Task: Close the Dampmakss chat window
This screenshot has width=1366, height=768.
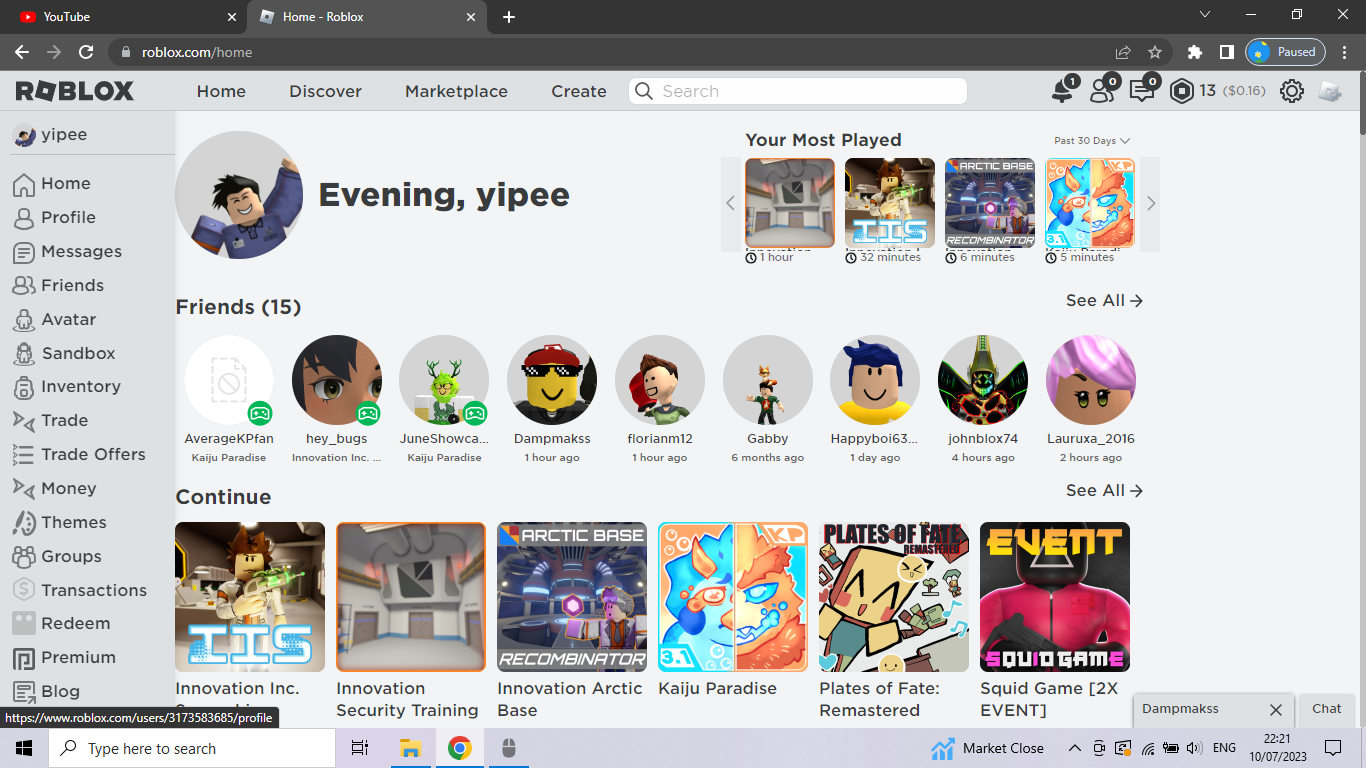Action: [x=1275, y=710]
